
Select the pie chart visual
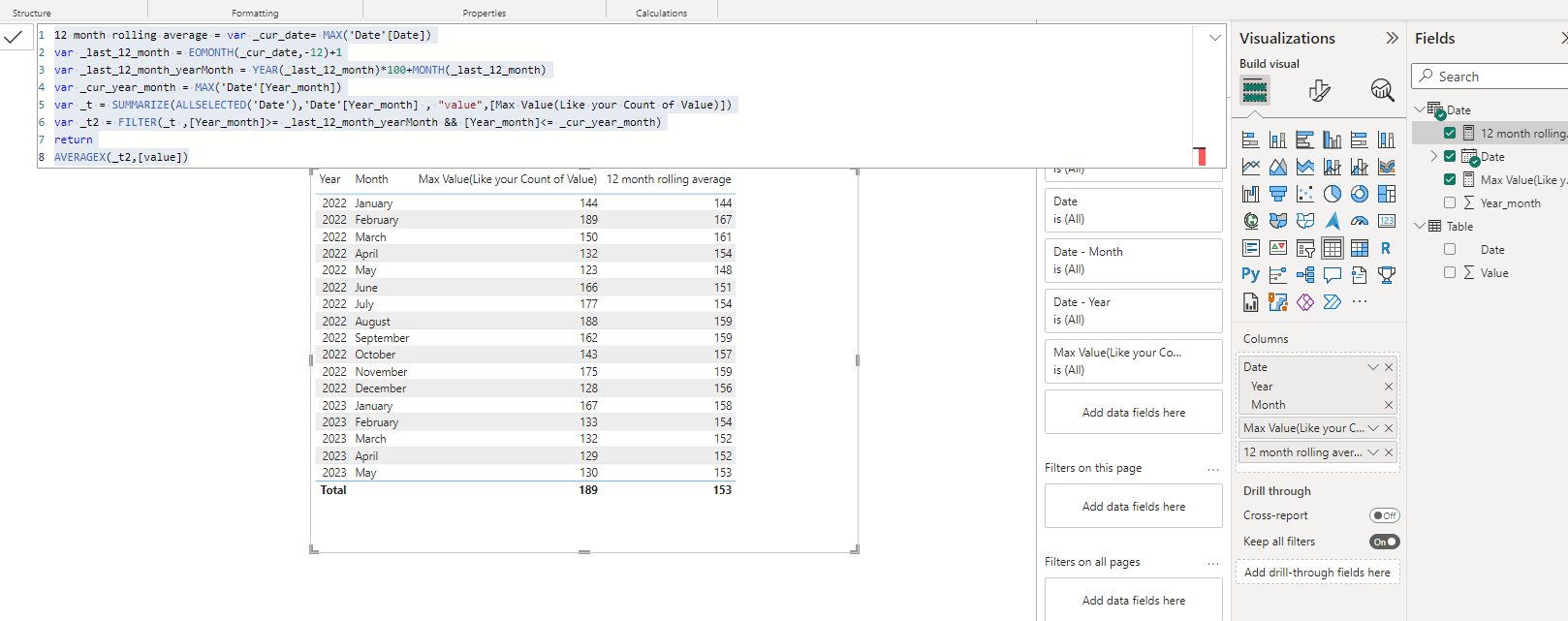coord(1333,195)
